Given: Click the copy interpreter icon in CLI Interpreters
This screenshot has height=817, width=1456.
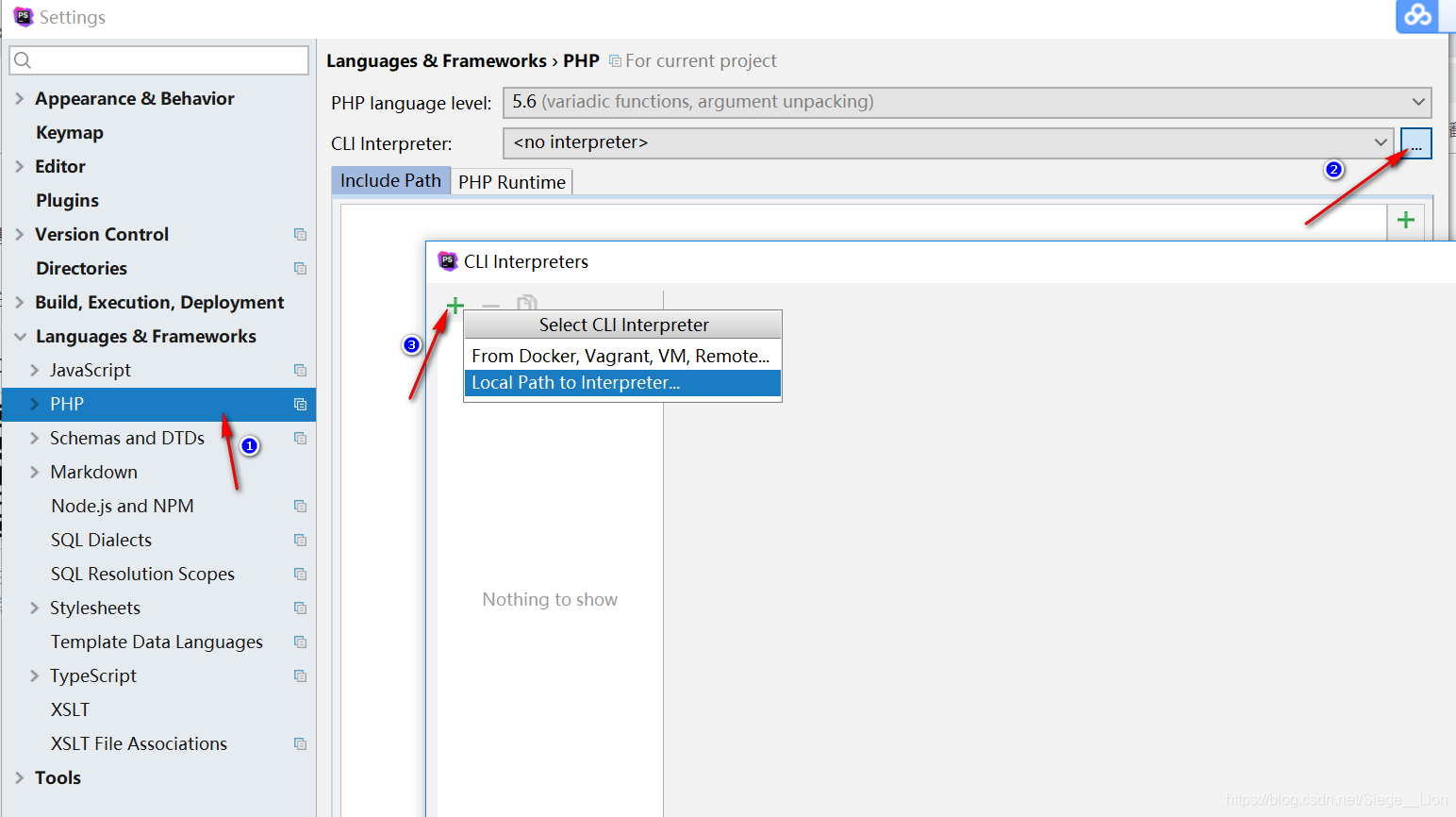Looking at the screenshot, I should pos(526,303).
